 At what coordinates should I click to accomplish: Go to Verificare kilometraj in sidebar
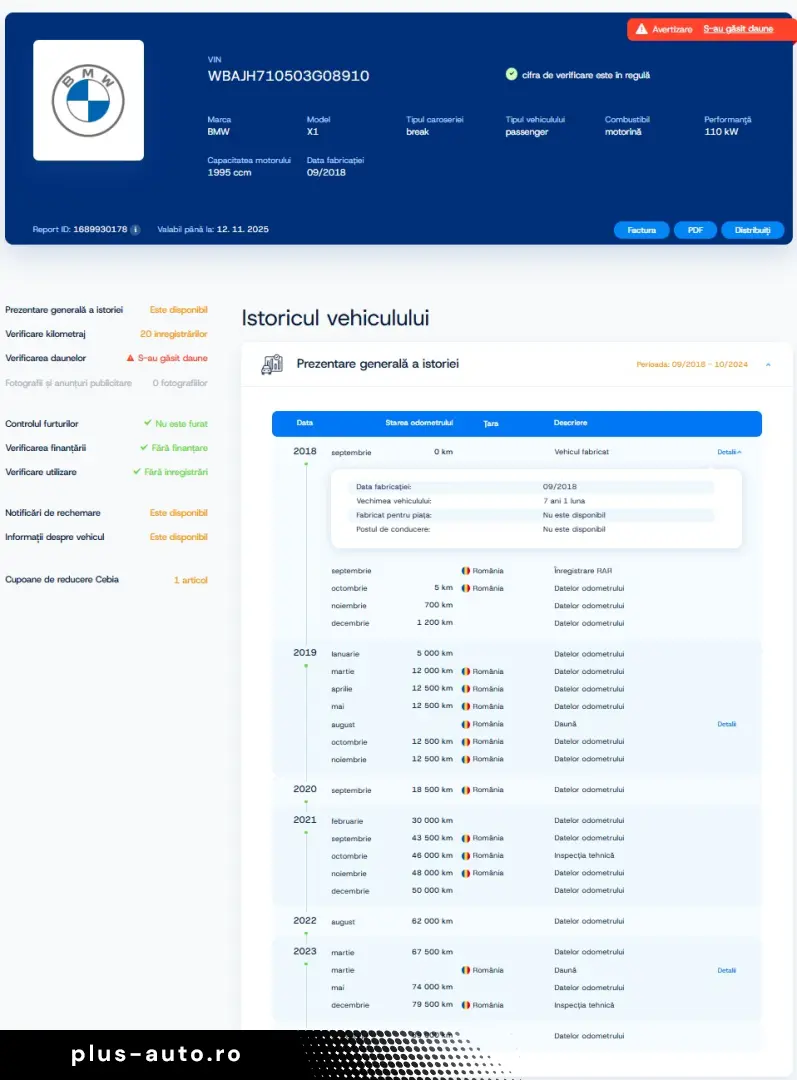(x=45, y=334)
